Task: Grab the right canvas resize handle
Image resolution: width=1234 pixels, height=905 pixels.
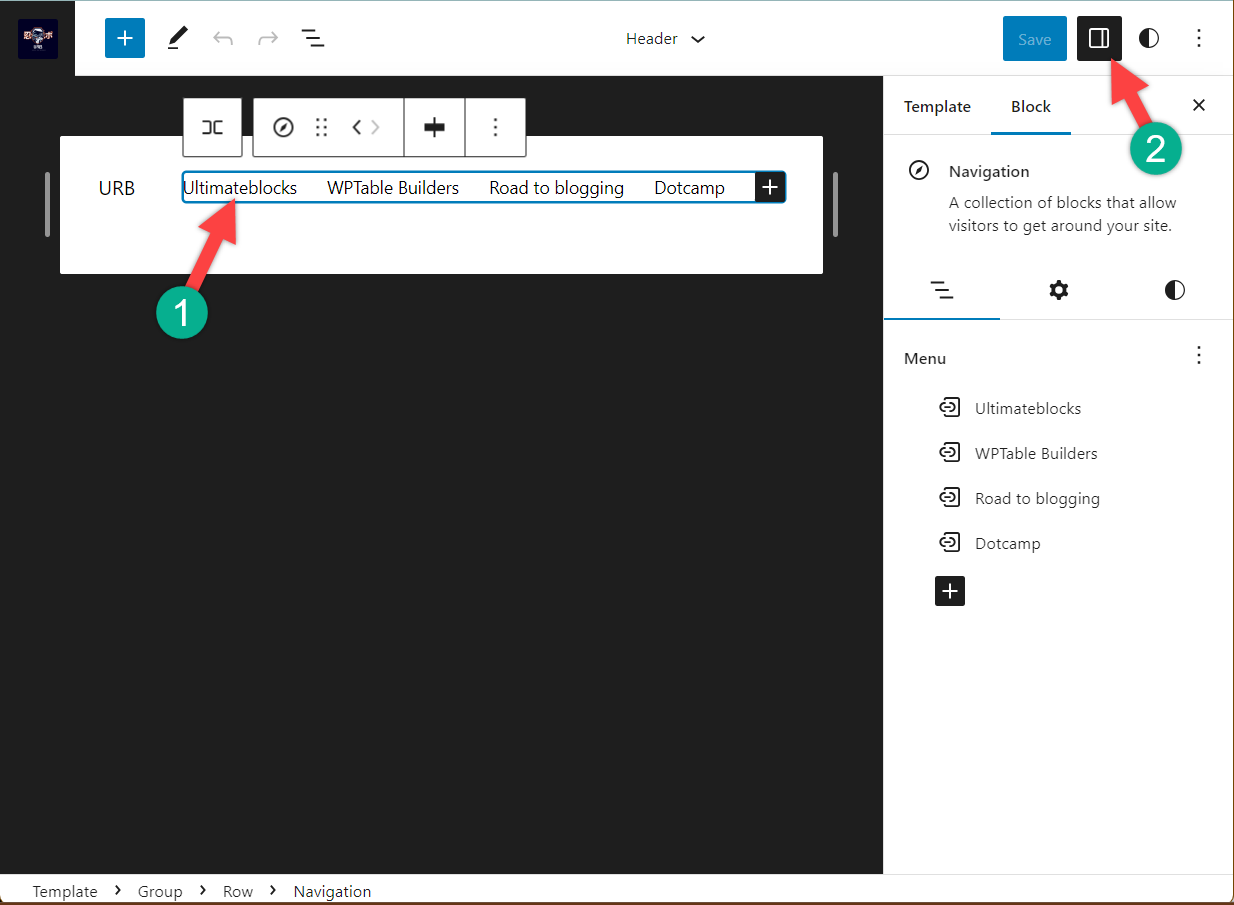Action: tap(835, 204)
